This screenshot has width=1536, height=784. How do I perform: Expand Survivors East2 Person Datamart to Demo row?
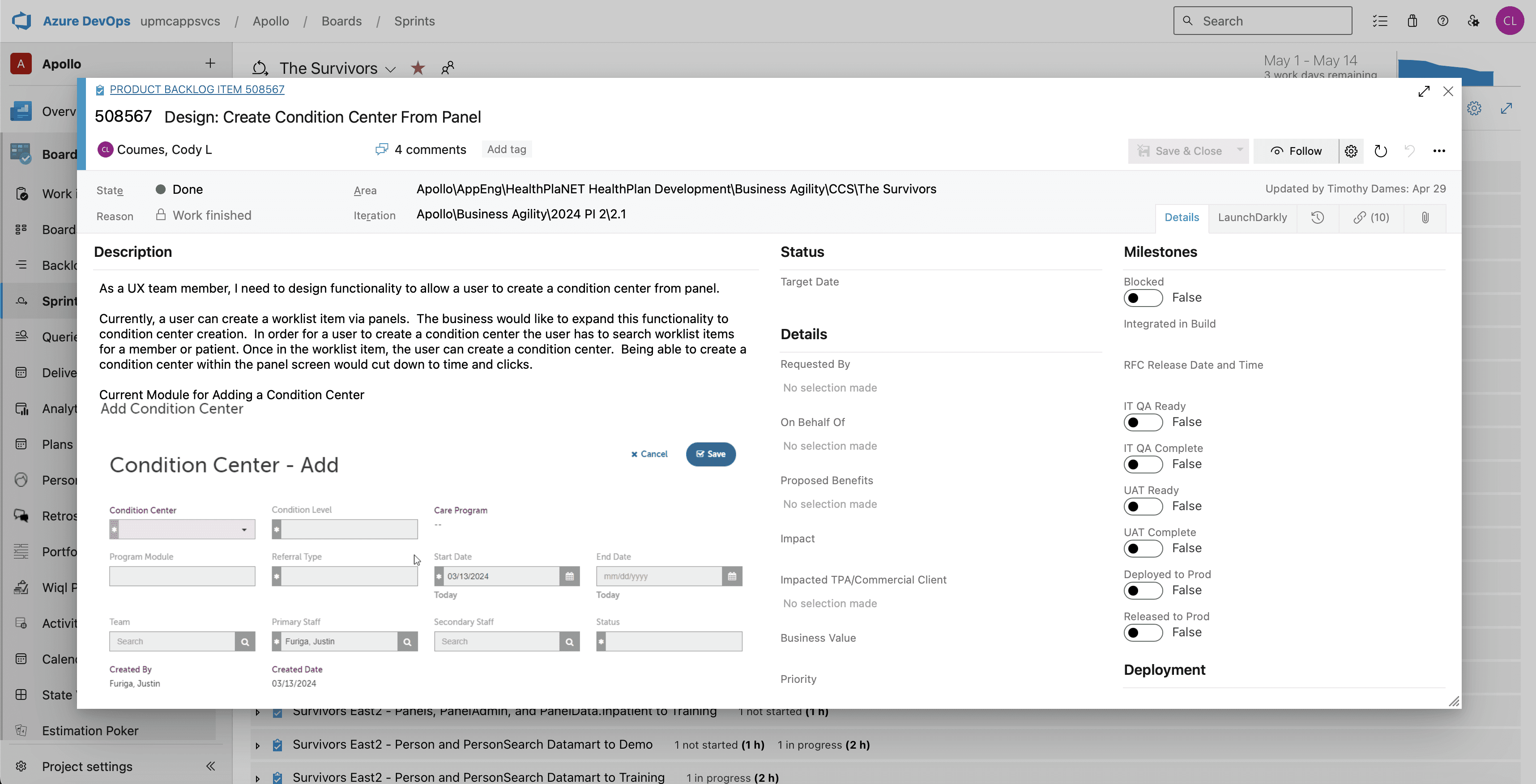pyautogui.click(x=258, y=746)
